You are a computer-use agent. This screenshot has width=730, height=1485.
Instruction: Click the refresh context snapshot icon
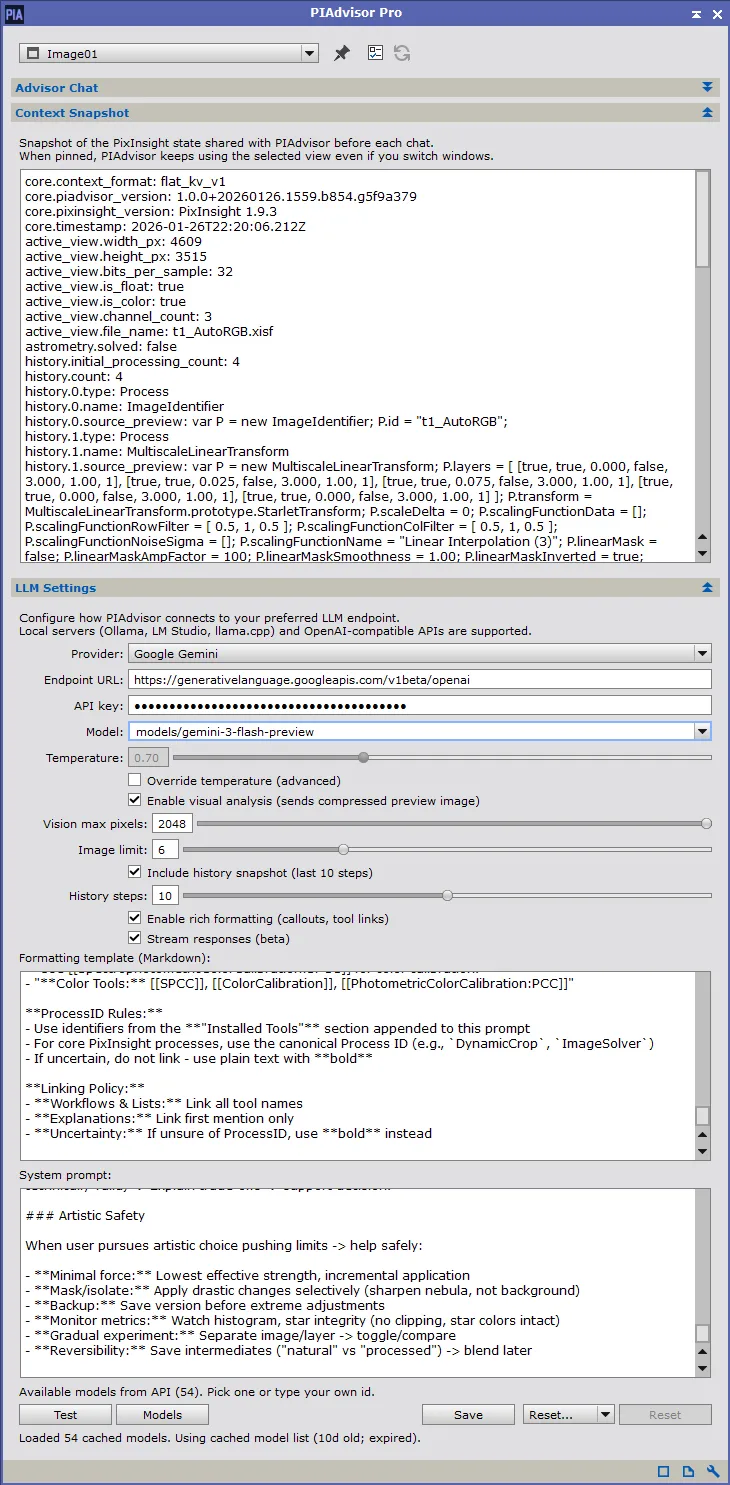coord(402,53)
